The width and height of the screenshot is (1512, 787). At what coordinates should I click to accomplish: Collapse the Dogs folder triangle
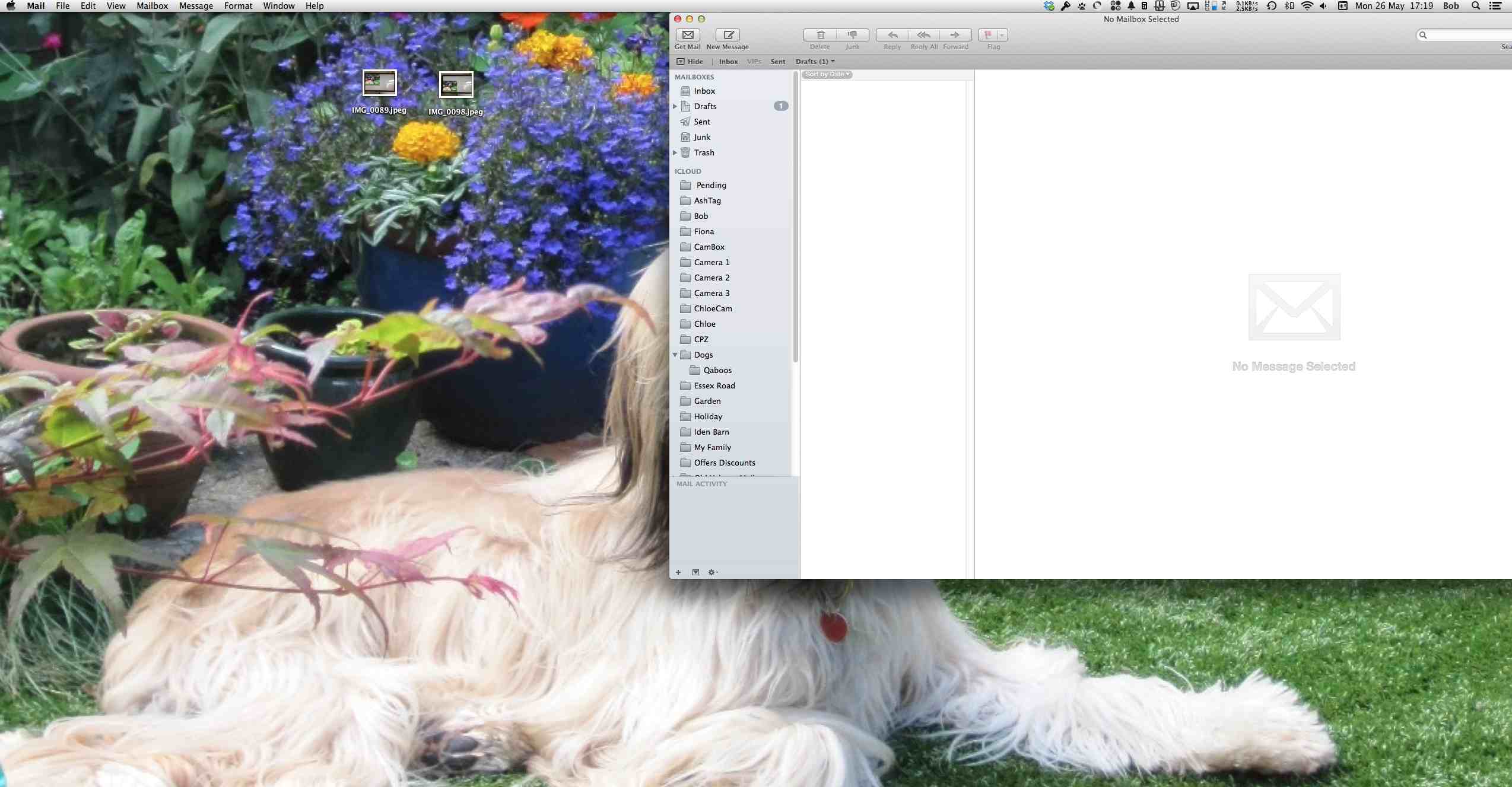point(675,355)
